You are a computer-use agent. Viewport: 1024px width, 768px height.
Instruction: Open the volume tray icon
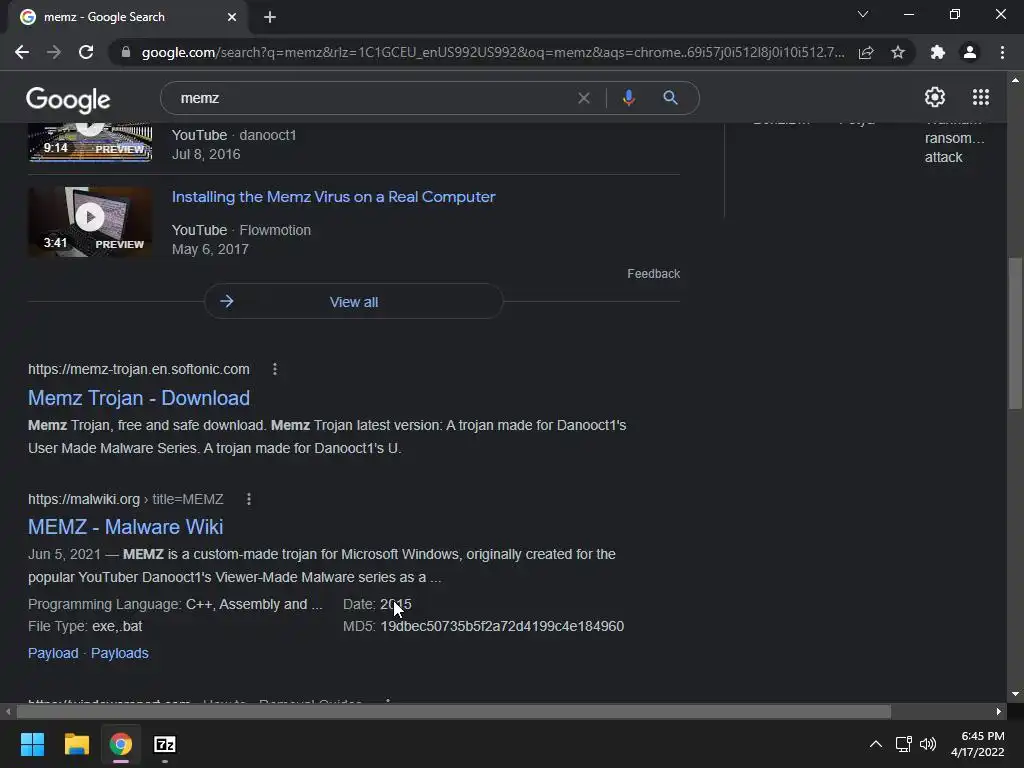tap(927, 744)
